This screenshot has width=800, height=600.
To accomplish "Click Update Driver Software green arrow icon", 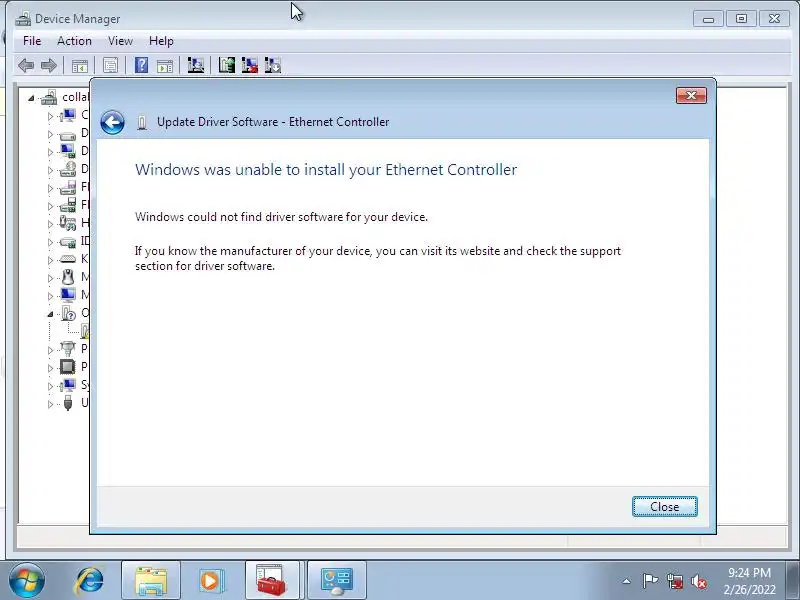I will 227,65.
